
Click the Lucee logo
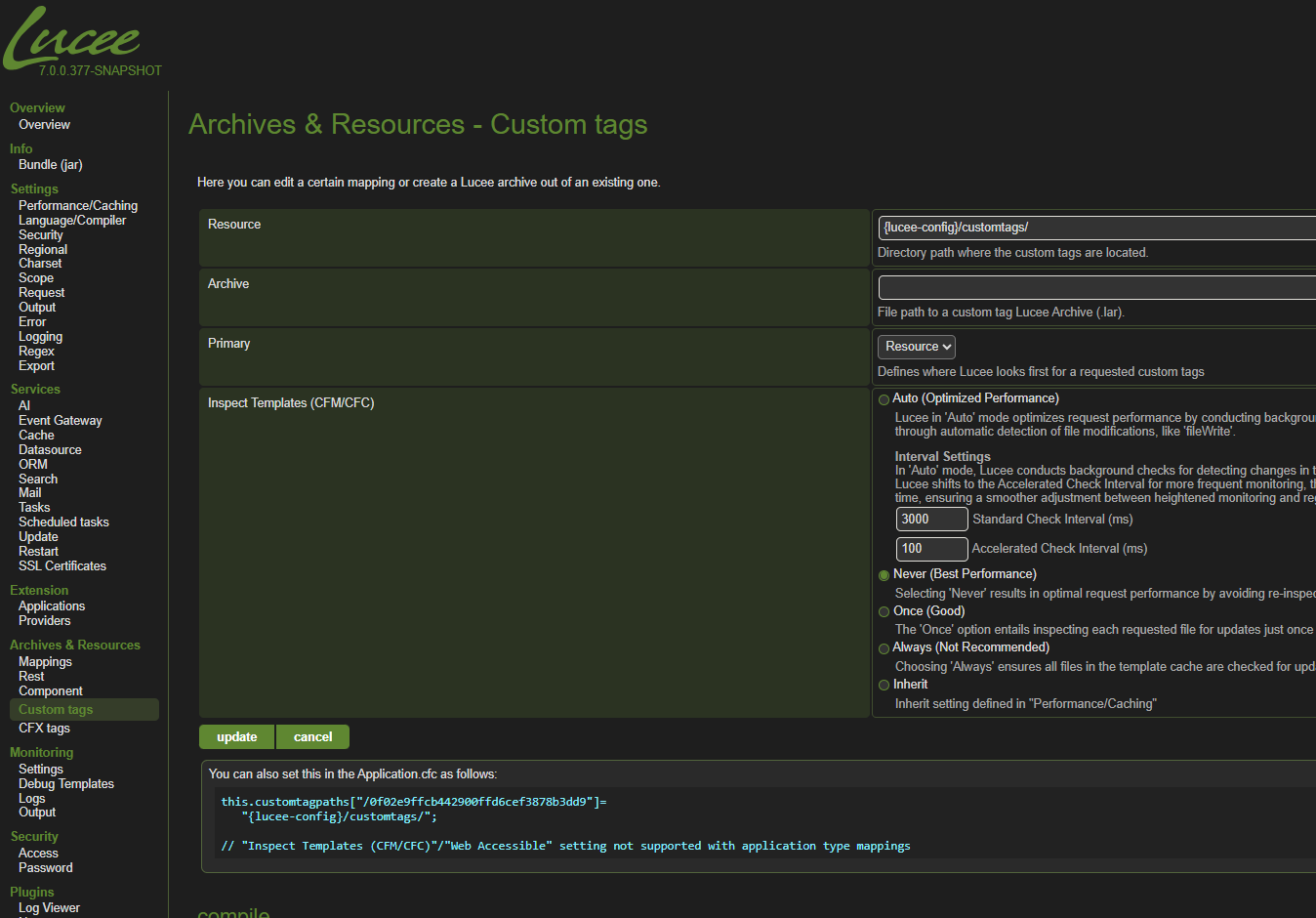tap(73, 39)
